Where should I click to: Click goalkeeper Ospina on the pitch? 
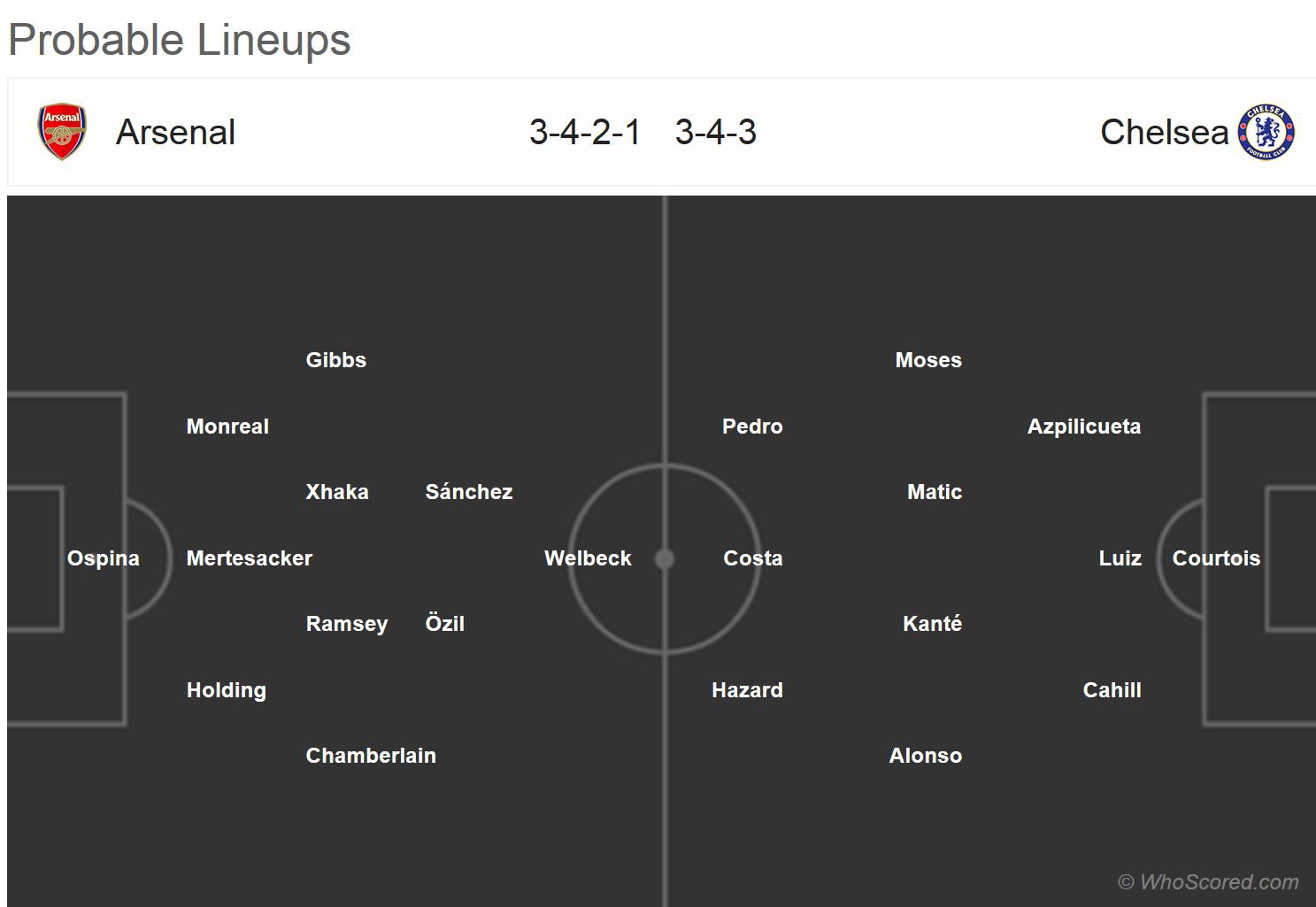click(104, 558)
